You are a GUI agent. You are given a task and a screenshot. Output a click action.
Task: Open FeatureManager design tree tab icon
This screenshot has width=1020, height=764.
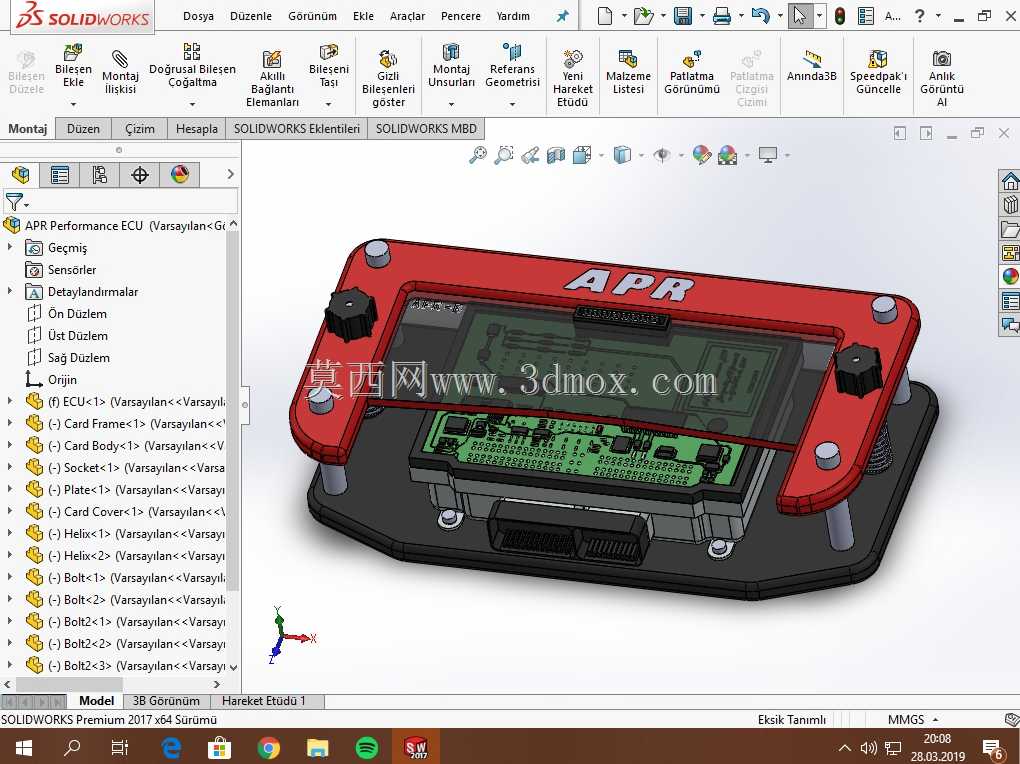pyautogui.click(x=20, y=174)
